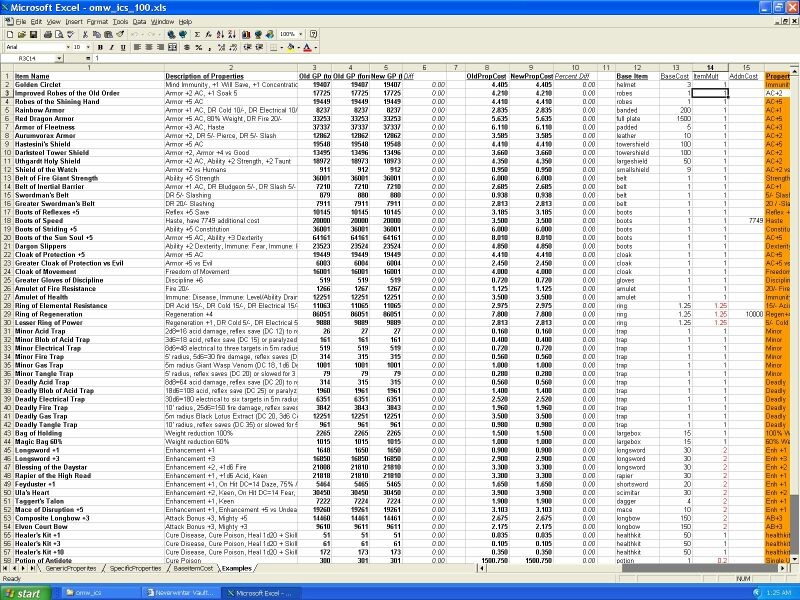Expand the 100% zoom dropdown
The image size is (800, 600).
(x=301, y=34)
